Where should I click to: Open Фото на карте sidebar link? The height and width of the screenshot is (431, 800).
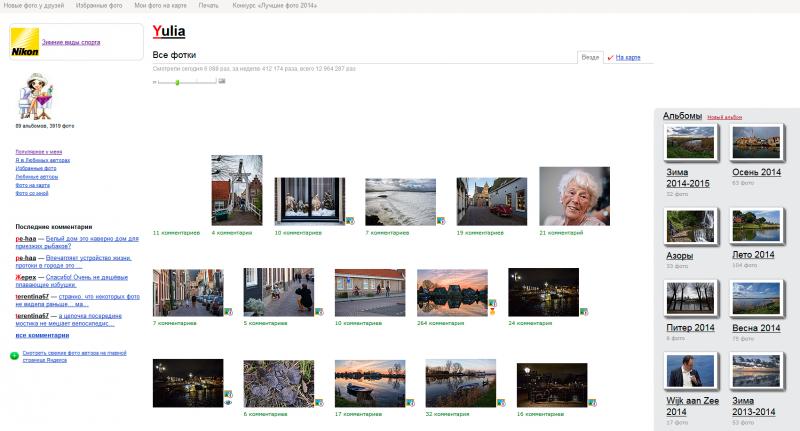[33, 185]
